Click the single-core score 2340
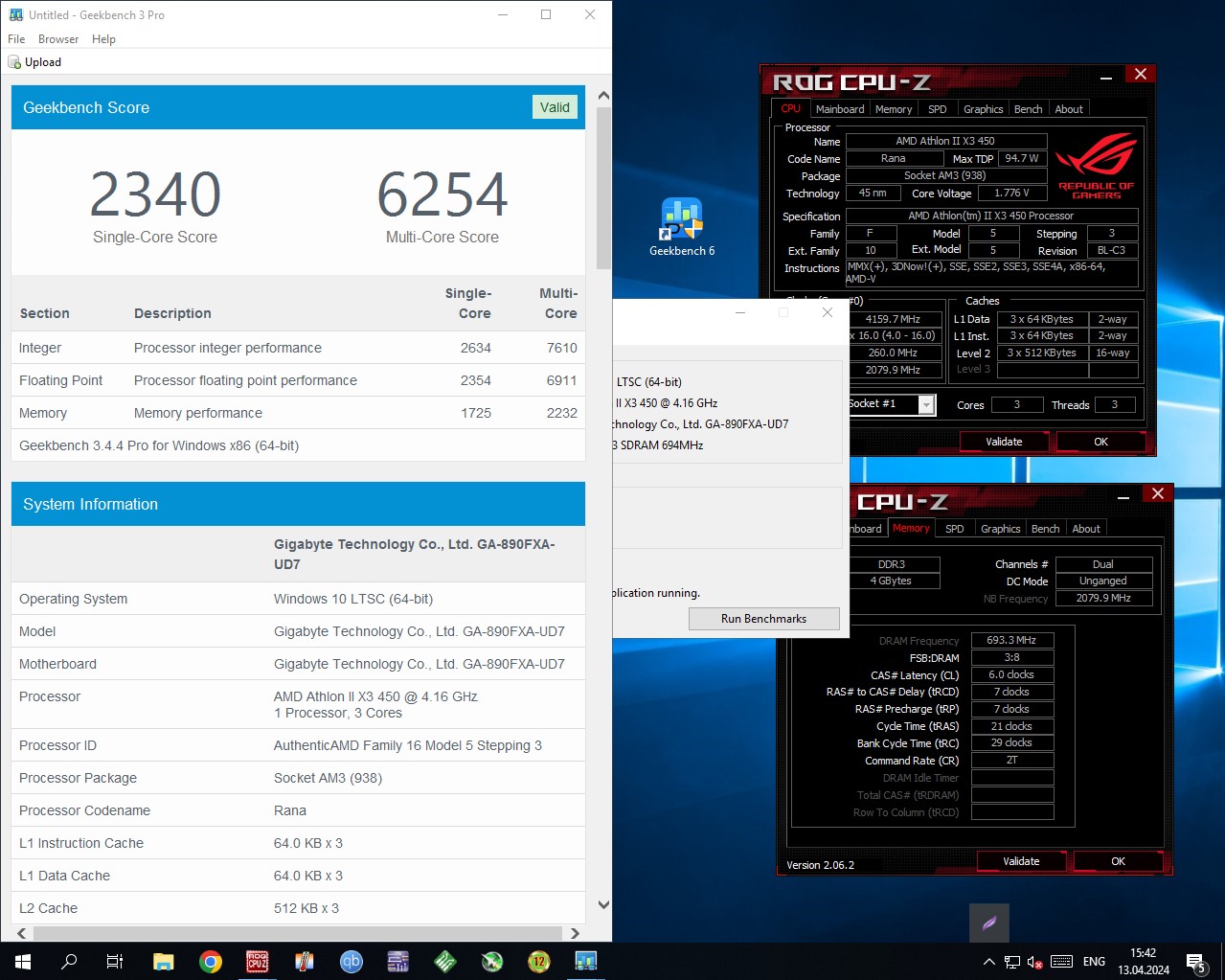The image size is (1225, 980). click(x=155, y=194)
